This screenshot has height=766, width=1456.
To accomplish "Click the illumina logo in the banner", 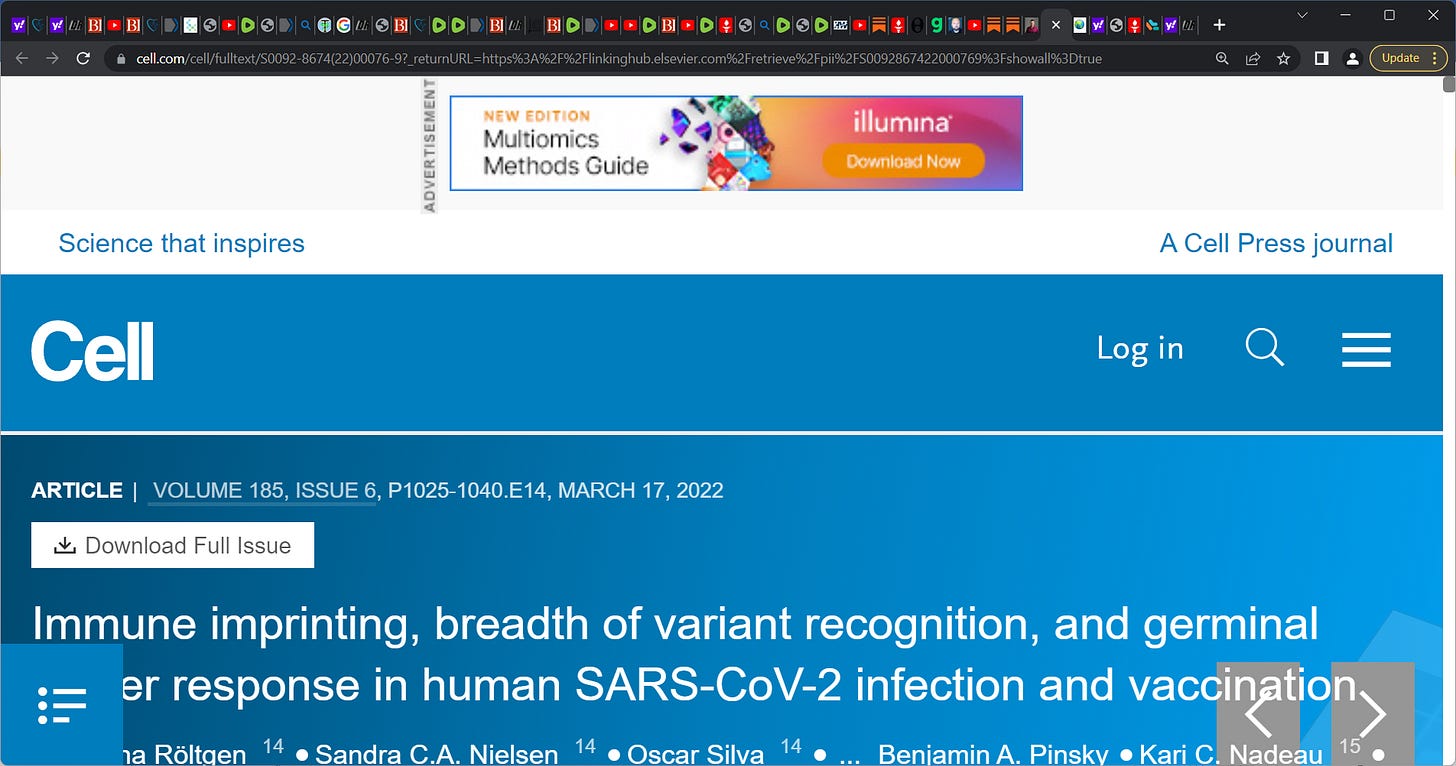I will (x=902, y=122).
